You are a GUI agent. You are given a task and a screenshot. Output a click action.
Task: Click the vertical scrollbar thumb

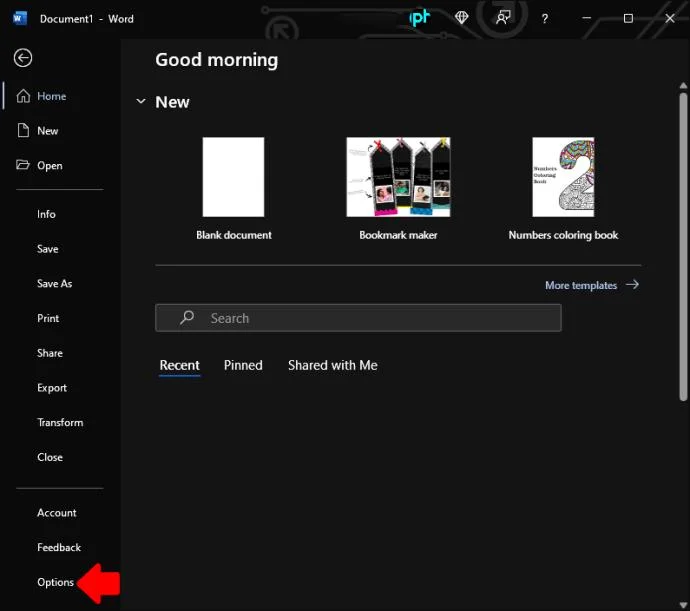[683, 247]
